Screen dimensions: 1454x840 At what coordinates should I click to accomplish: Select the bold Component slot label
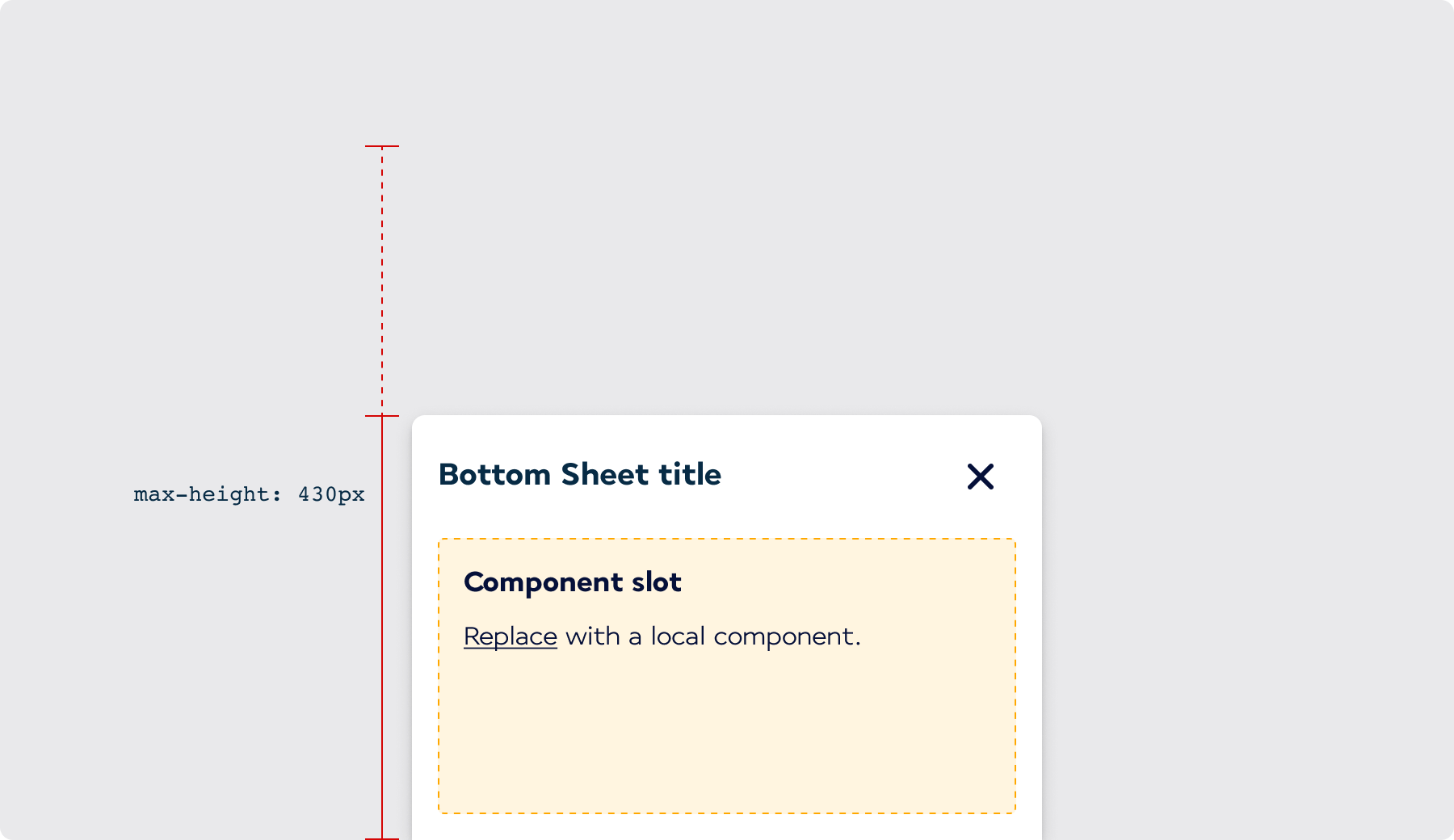(x=573, y=582)
